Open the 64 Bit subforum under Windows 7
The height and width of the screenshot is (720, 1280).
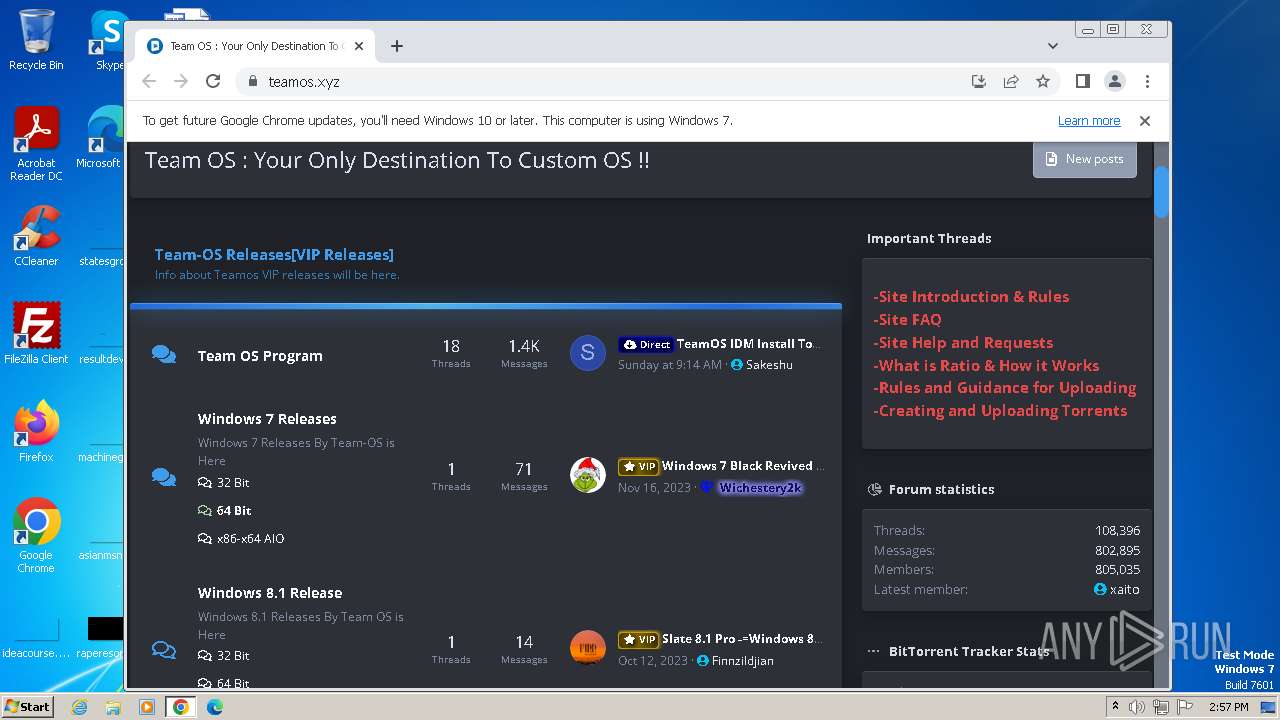tap(234, 510)
